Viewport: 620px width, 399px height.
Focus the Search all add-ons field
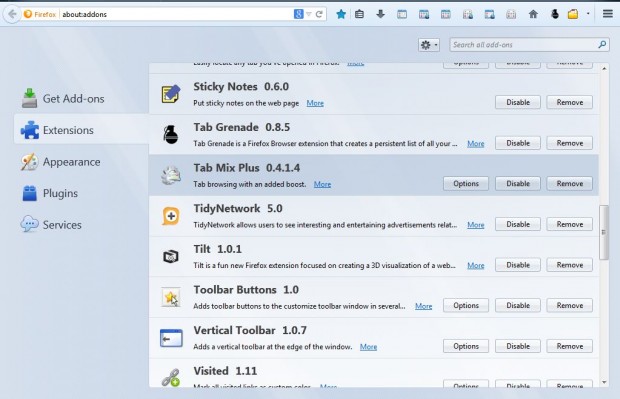pyautogui.click(x=529, y=45)
